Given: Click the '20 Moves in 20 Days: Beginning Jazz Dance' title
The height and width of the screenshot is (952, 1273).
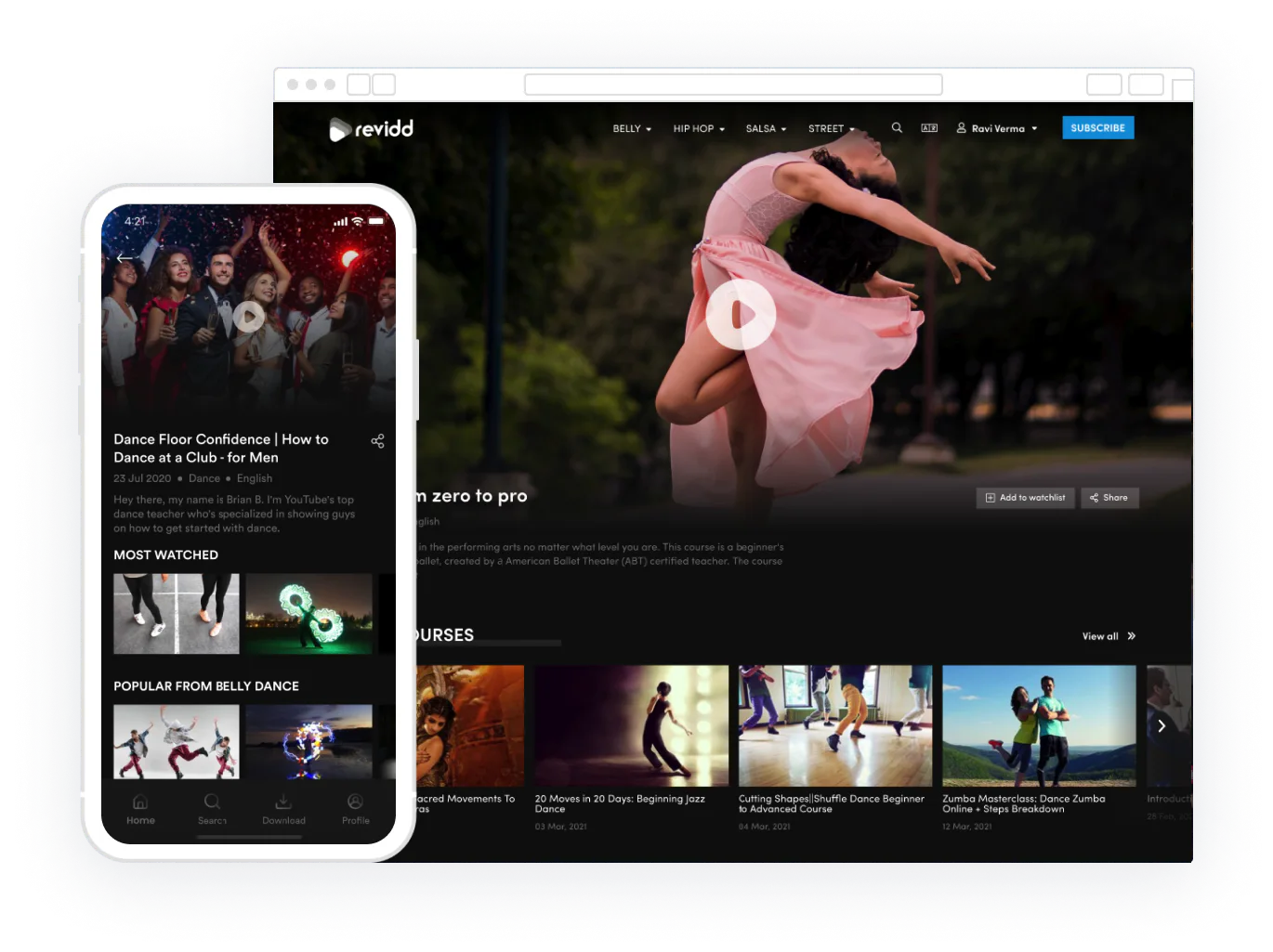Looking at the screenshot, I should click(x=620, y=803).
